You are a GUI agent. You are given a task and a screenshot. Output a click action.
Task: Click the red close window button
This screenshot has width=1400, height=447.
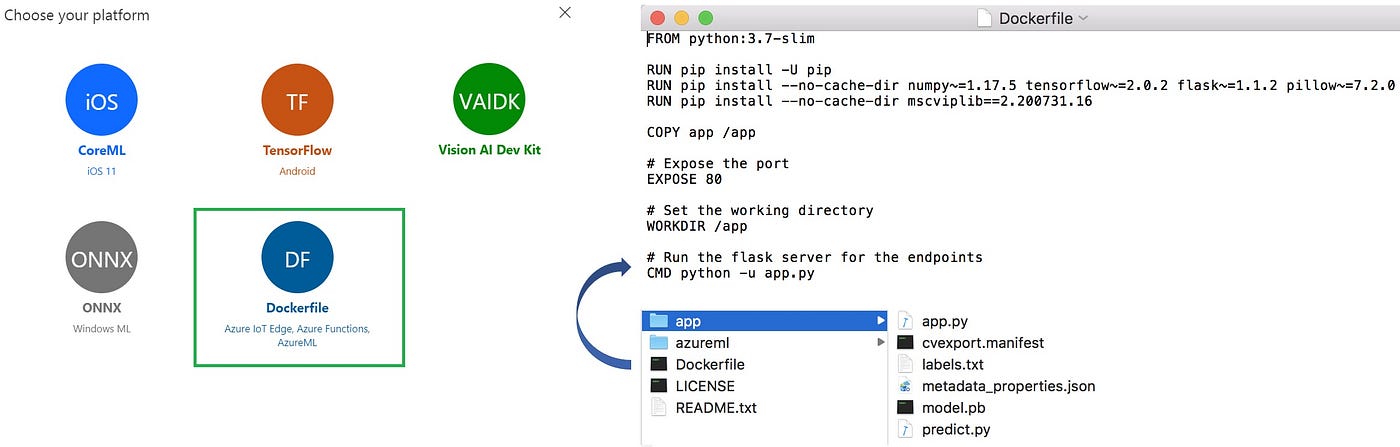click(x=657, y=18)
